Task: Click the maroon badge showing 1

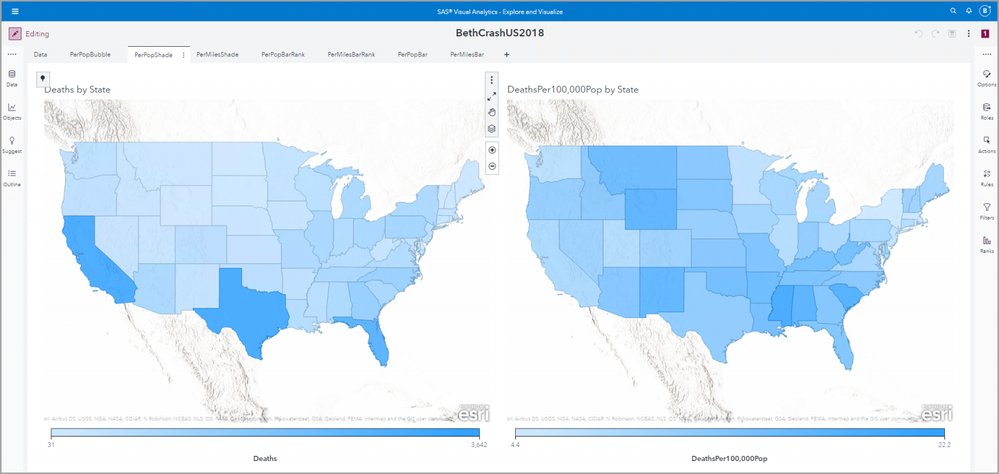Action: pos(984,34)
